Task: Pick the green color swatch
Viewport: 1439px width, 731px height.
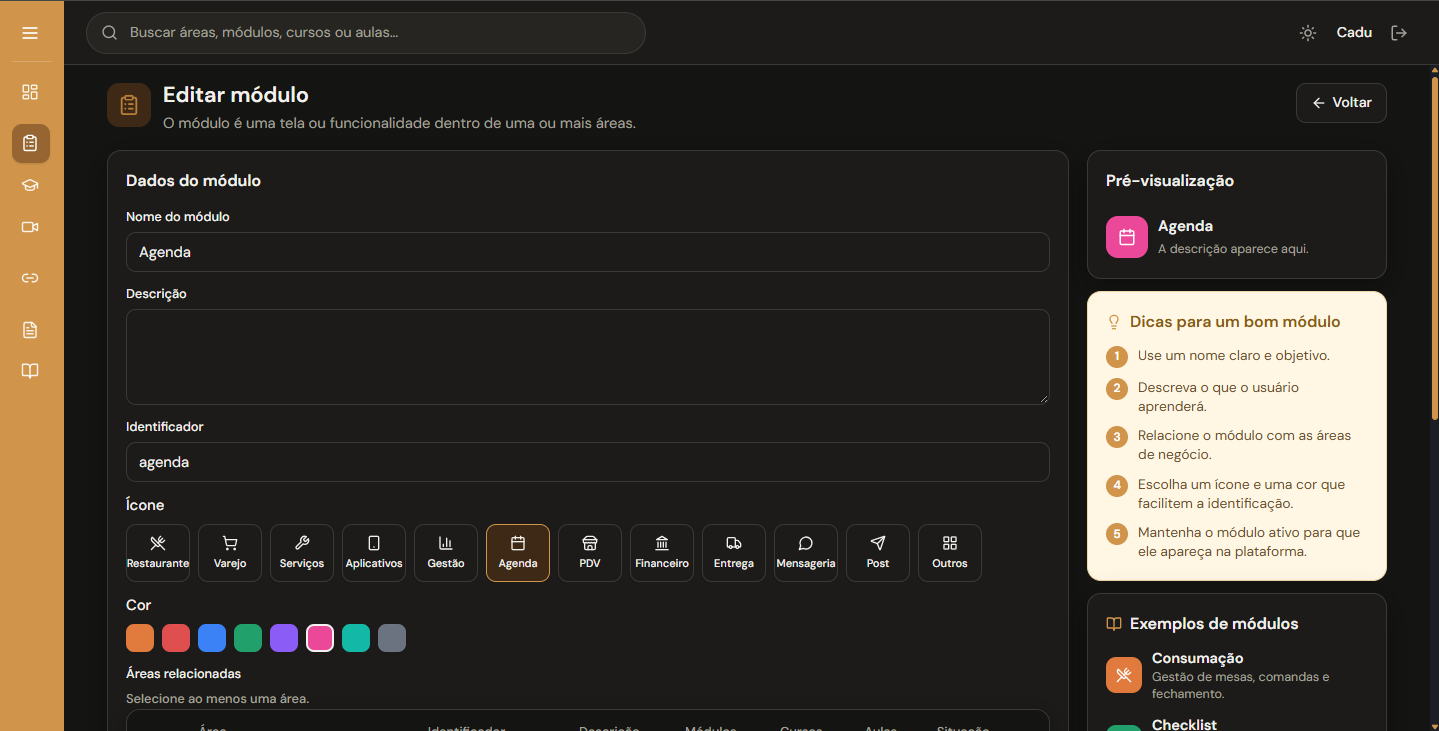Action: 248,638
